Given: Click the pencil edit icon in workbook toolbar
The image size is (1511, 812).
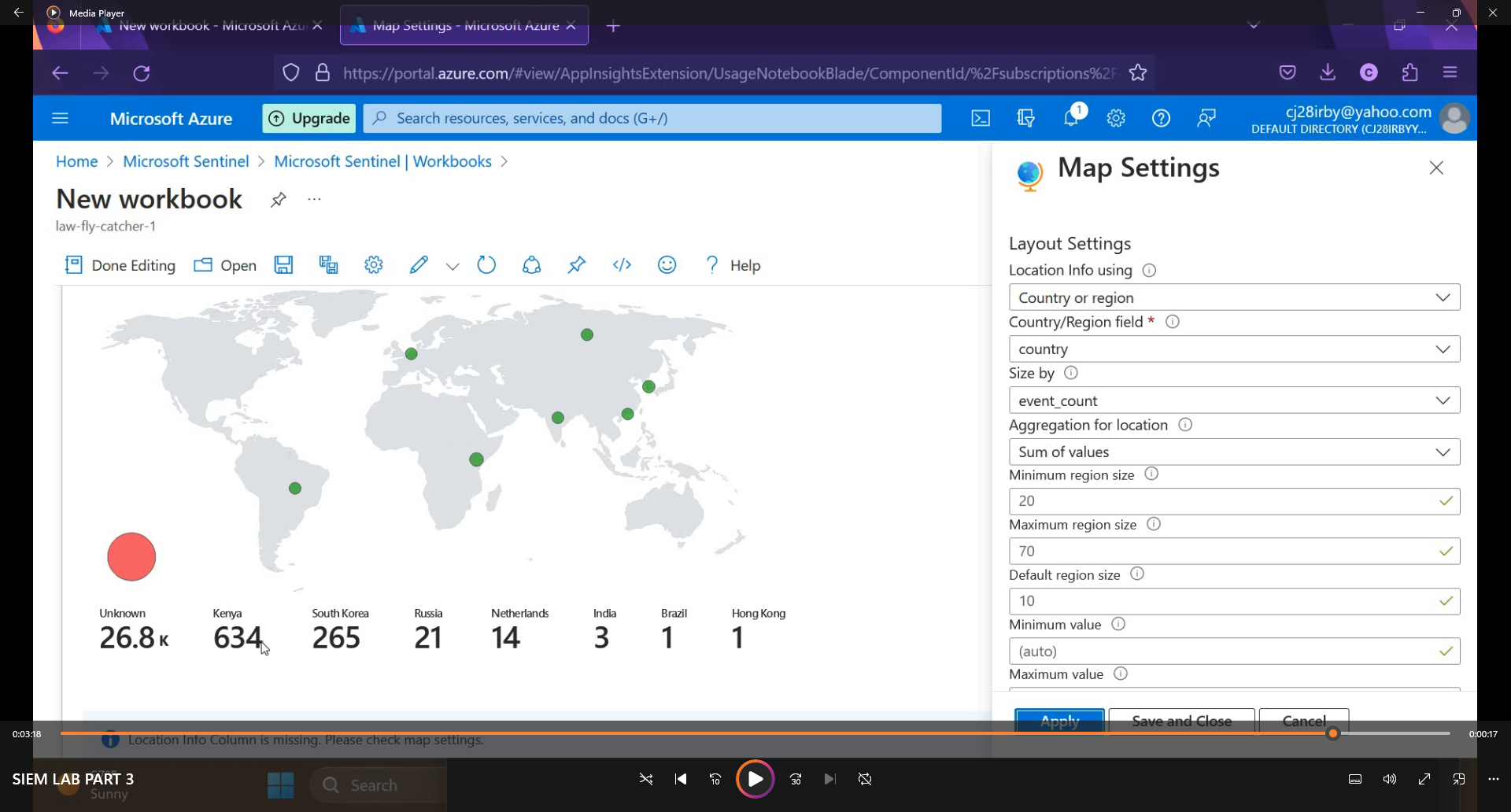Looking at the screenshot, I should (419, 265).
